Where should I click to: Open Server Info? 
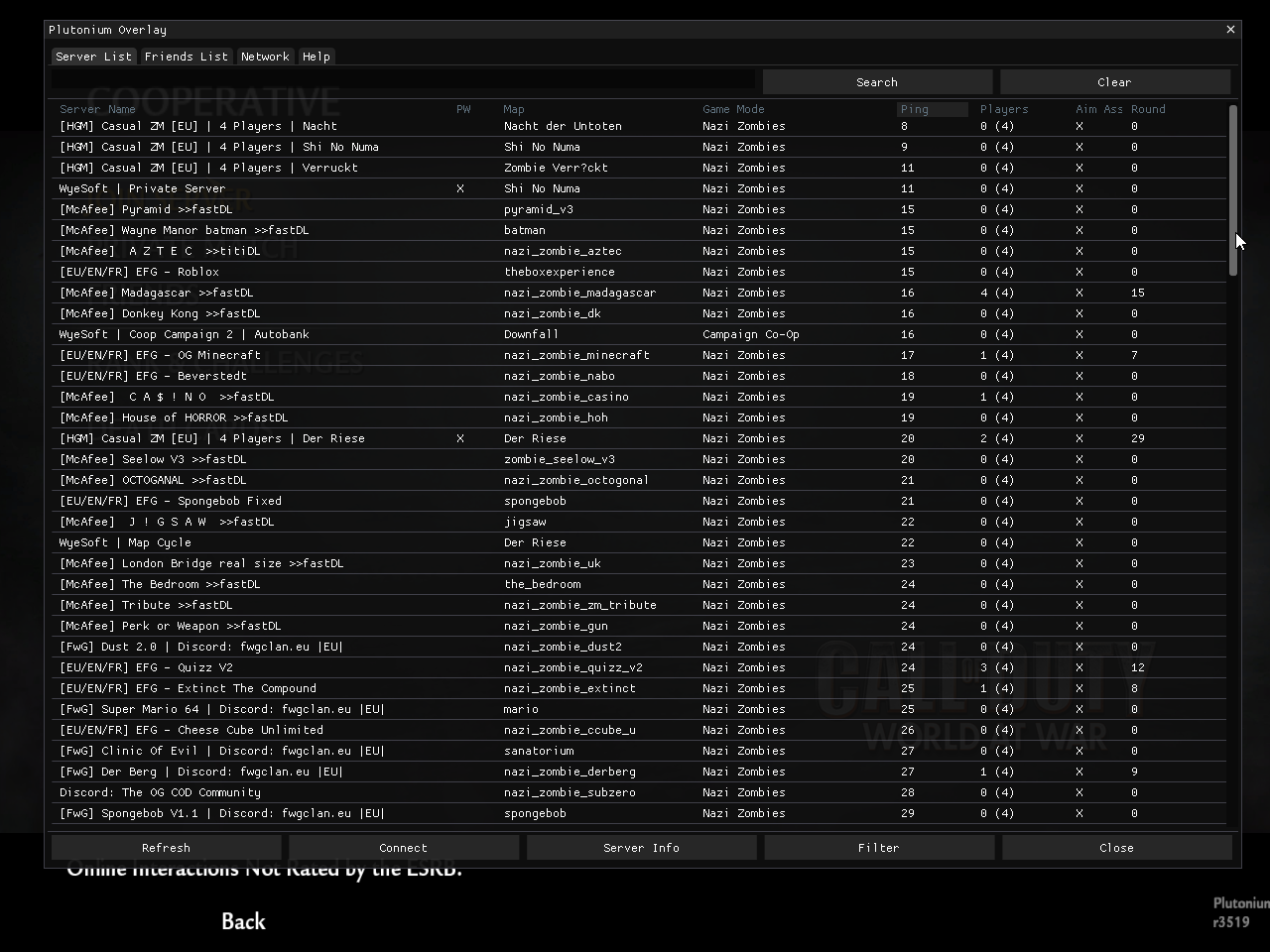click(641, 848)
